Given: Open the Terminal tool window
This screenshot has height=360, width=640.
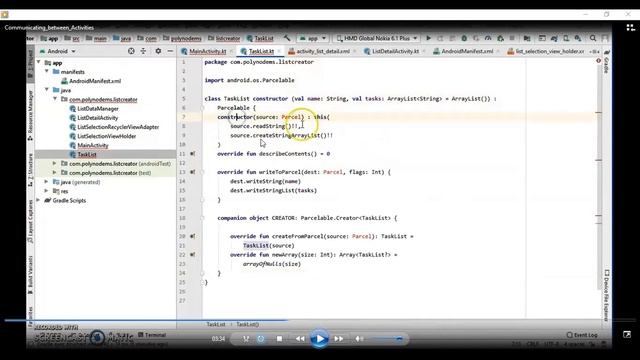Looking at the screenshot, I should click(x=152, y=335).
